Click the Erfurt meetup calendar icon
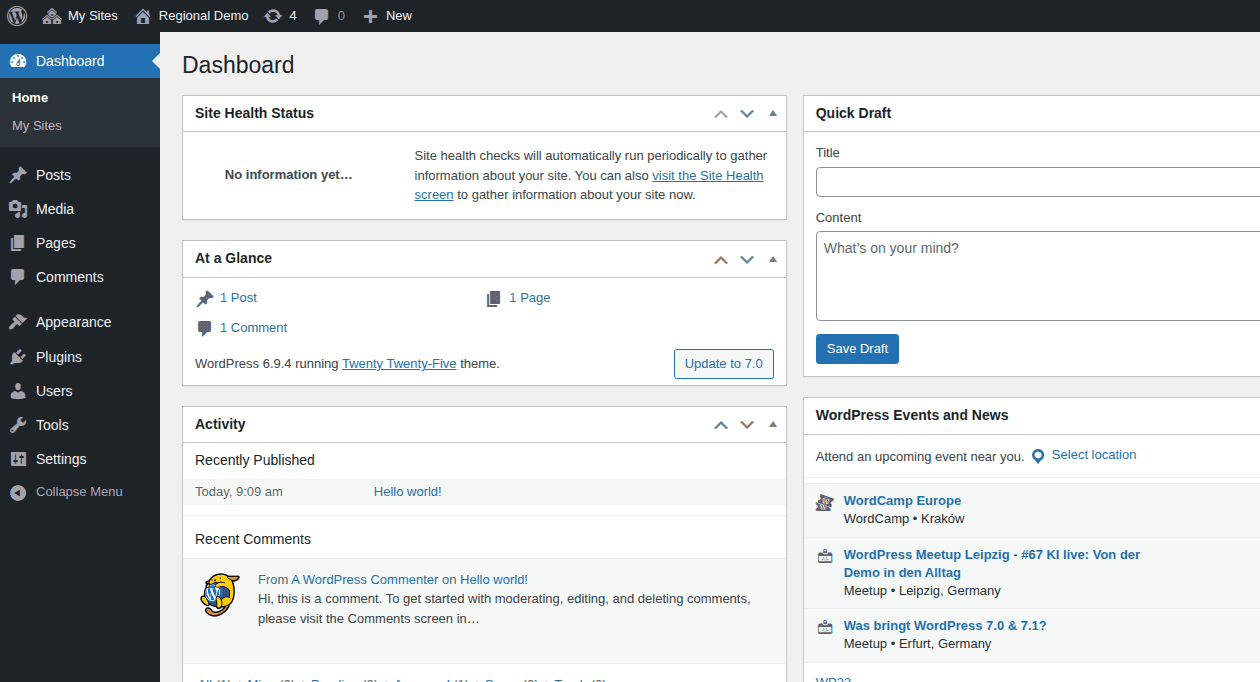The height and width of the screenshot is (682, 1260). (825, 627)
